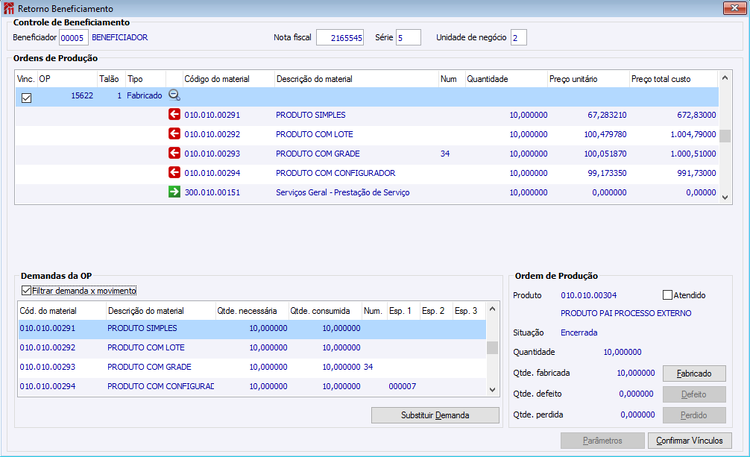This screenshot has width=750, height=457.
Task: Click down arrow of Demandas da OP scrollbar
Action: [492, 390]
